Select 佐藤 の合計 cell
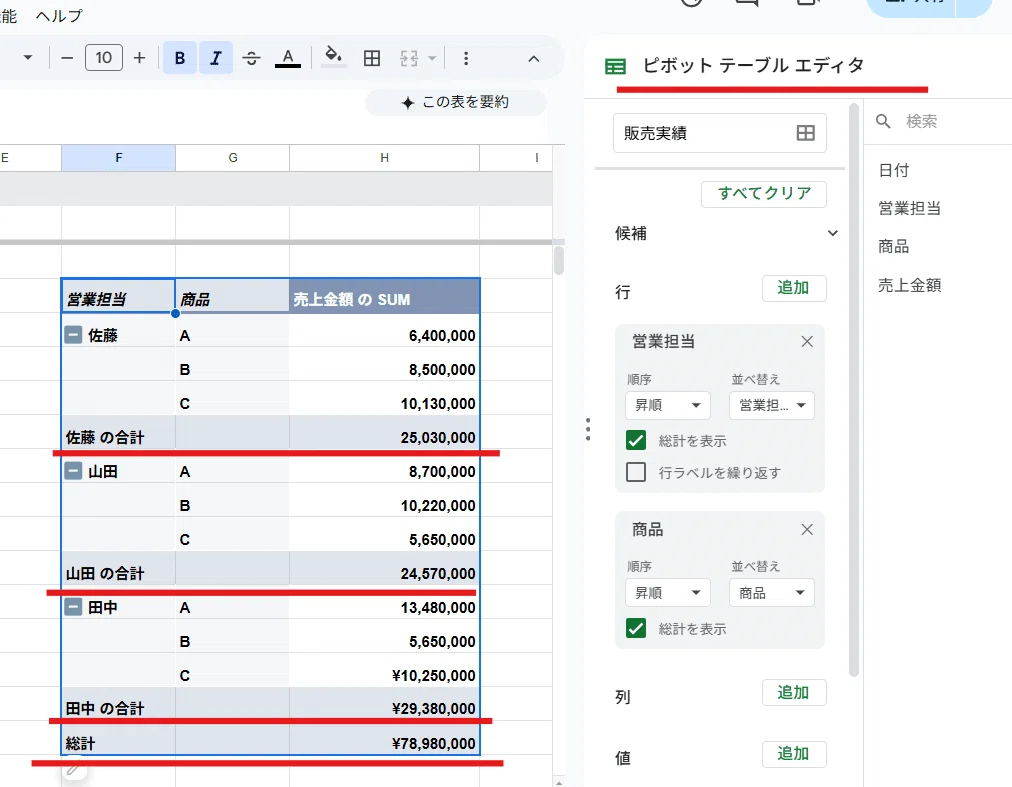The height and width of the screenshot is (787, 1012). (x=119, y=431)
